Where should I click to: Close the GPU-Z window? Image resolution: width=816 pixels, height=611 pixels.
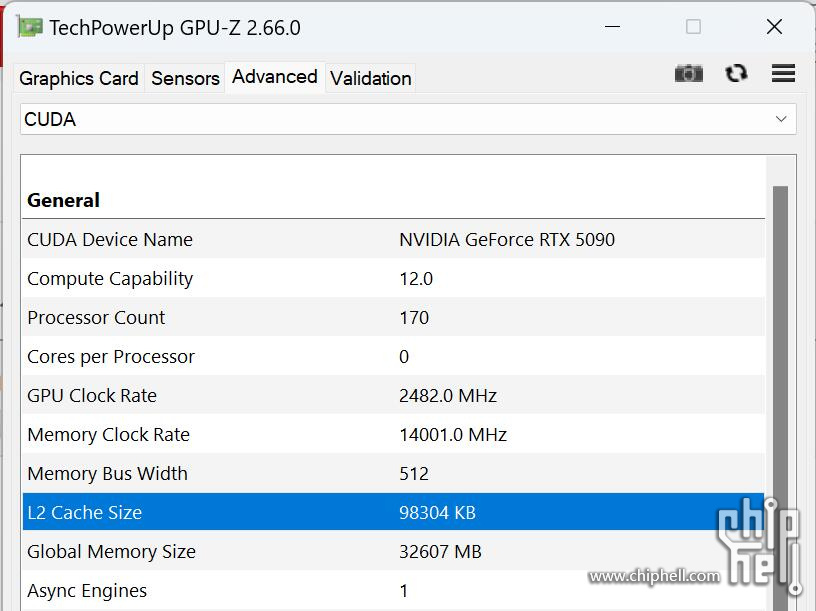(x=774, y=27)
